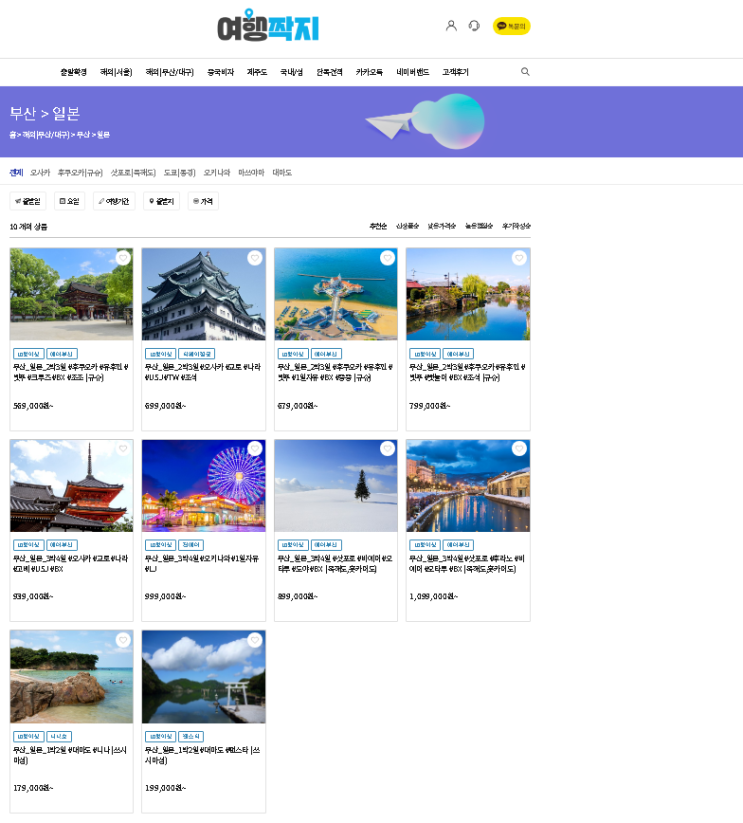Open the shrine photo of 569,000원 tour
This screenshot has height=823, width=743.
[x=71, y=294]
